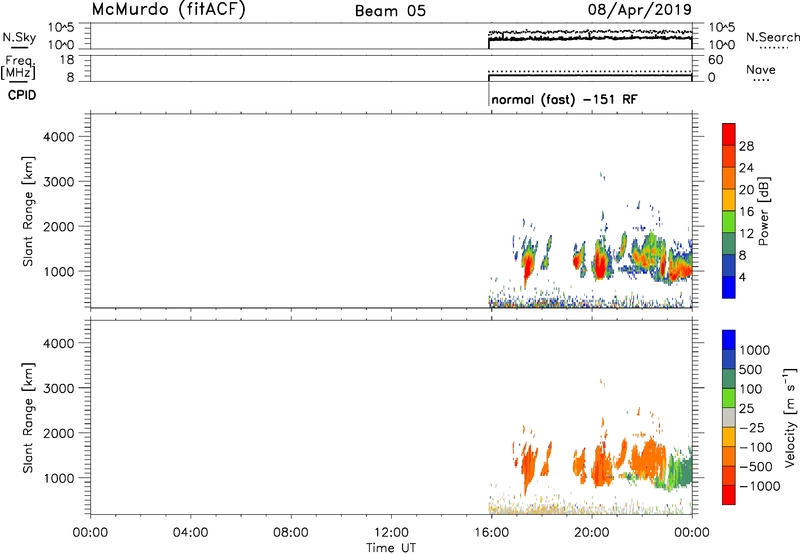
Task: Click the 4000 tick of the power panel
Action: [x=59, y=137]
